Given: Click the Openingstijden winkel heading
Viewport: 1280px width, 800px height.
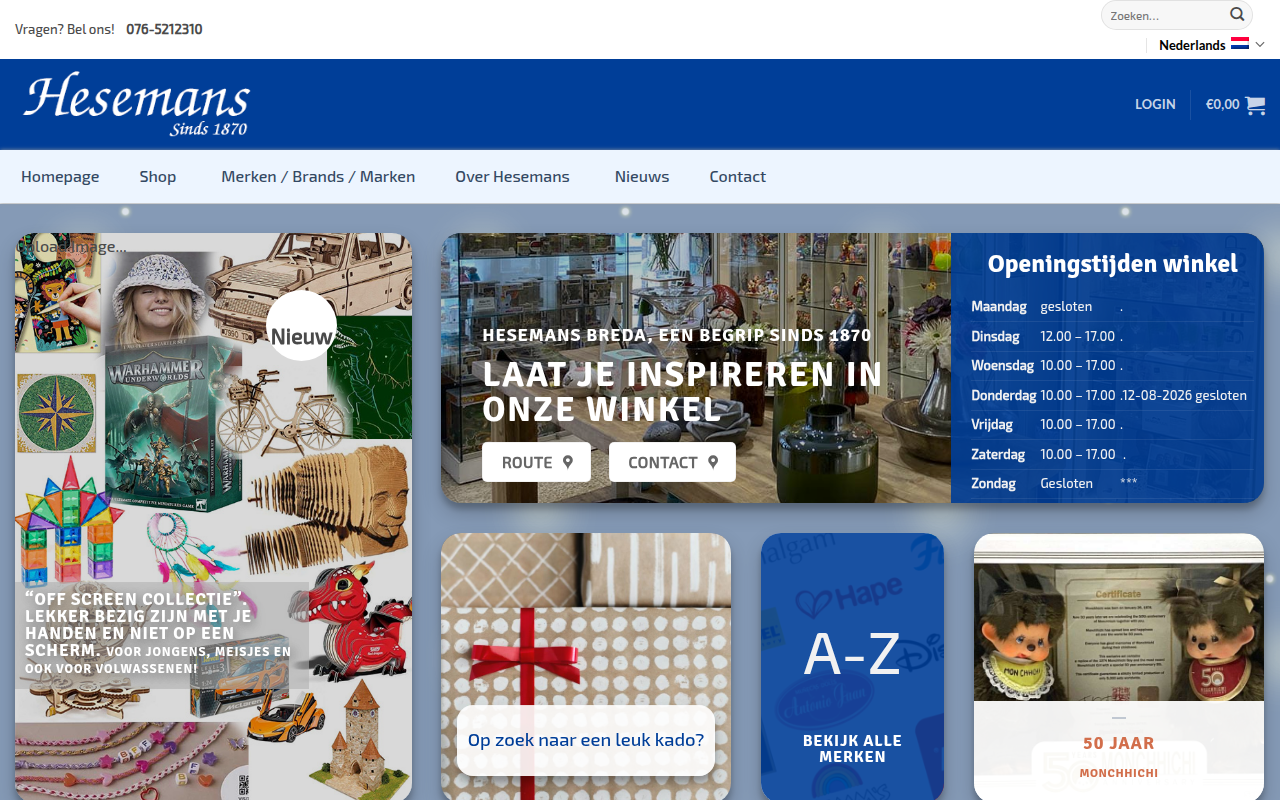Looking at the screenshot, I should 1113,263.
